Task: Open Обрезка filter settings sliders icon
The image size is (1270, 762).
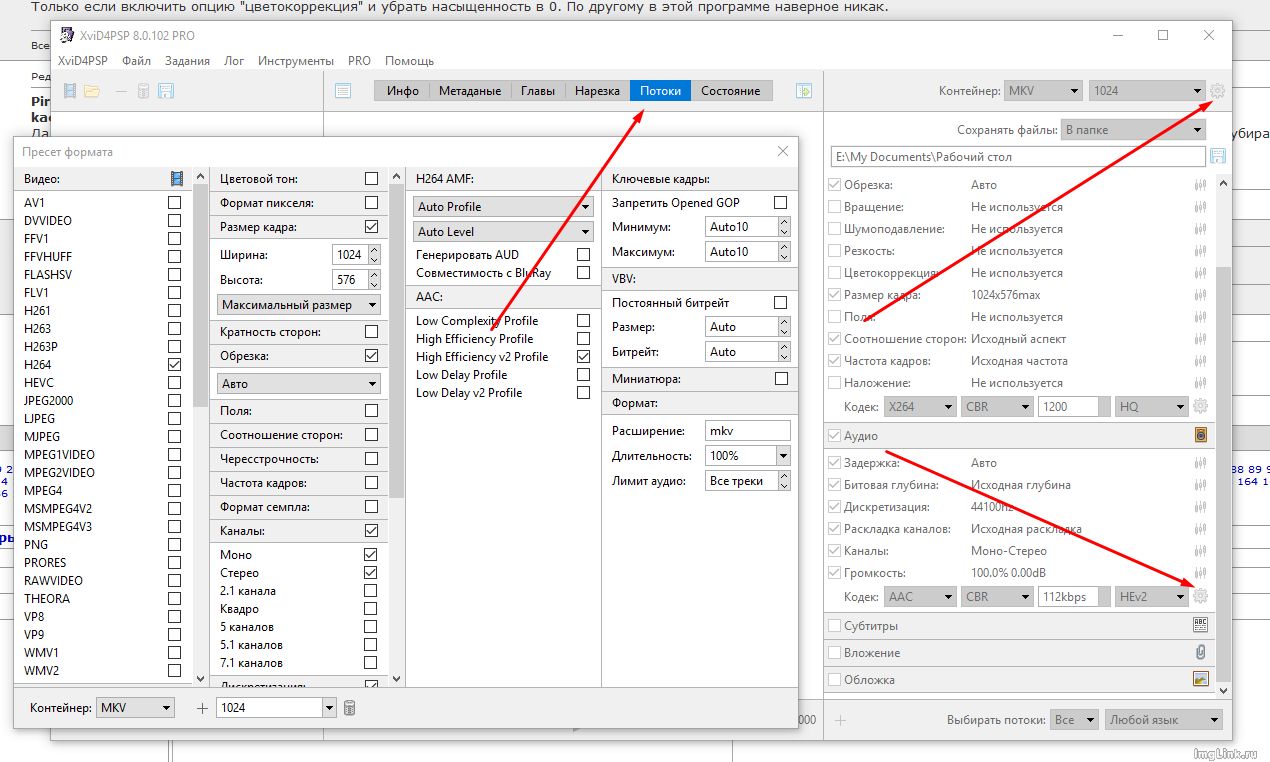Action: (1201, 185)
